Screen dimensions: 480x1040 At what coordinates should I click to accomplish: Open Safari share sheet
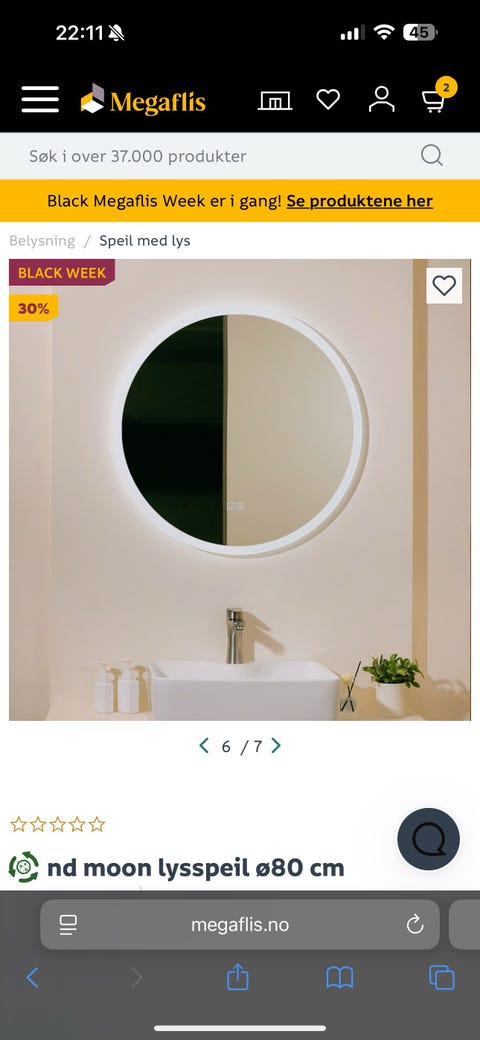coord(237,977)
